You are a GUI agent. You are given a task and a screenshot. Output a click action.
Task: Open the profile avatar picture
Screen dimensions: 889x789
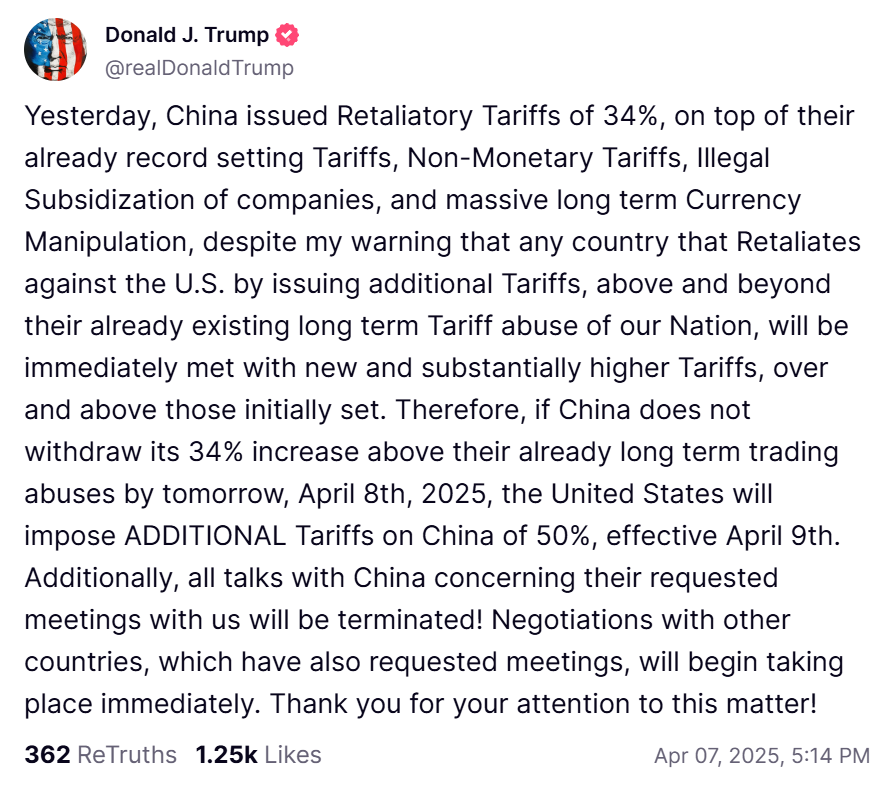tap(56, 50)
